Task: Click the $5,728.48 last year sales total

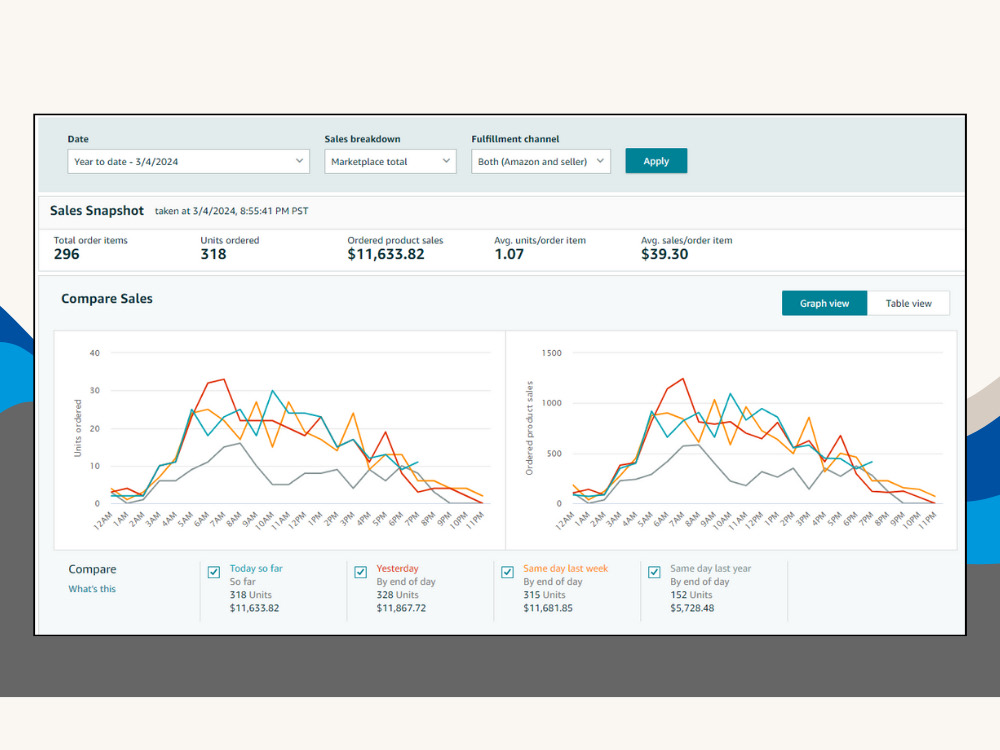Action: 692,608
